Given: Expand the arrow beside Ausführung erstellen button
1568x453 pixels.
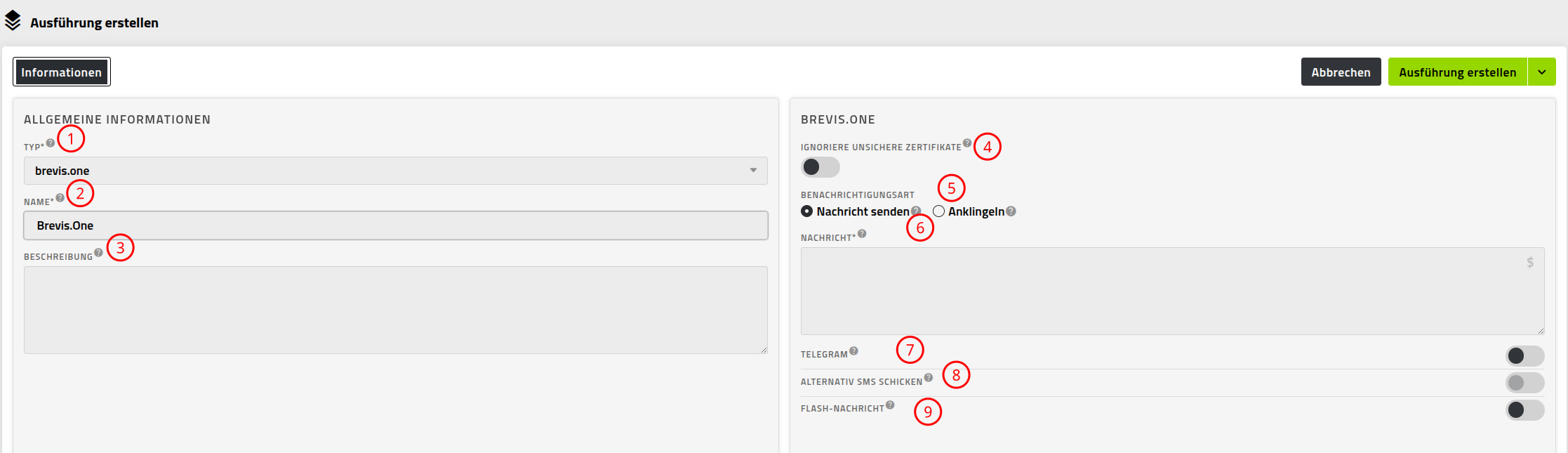Looking at the screenshot, I should [x=1542, y=72].
